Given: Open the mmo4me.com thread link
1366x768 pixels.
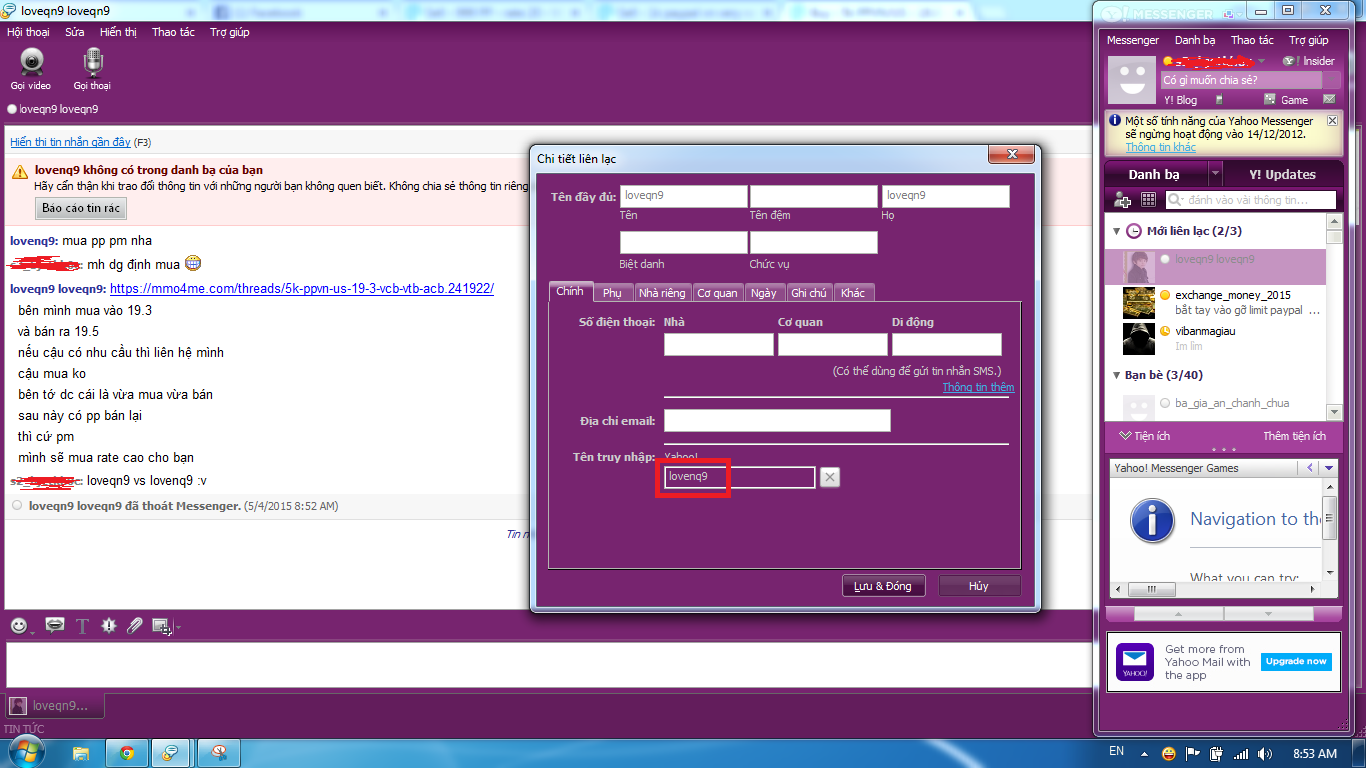Looking at the screenshot, I should [x=302, y=289].
